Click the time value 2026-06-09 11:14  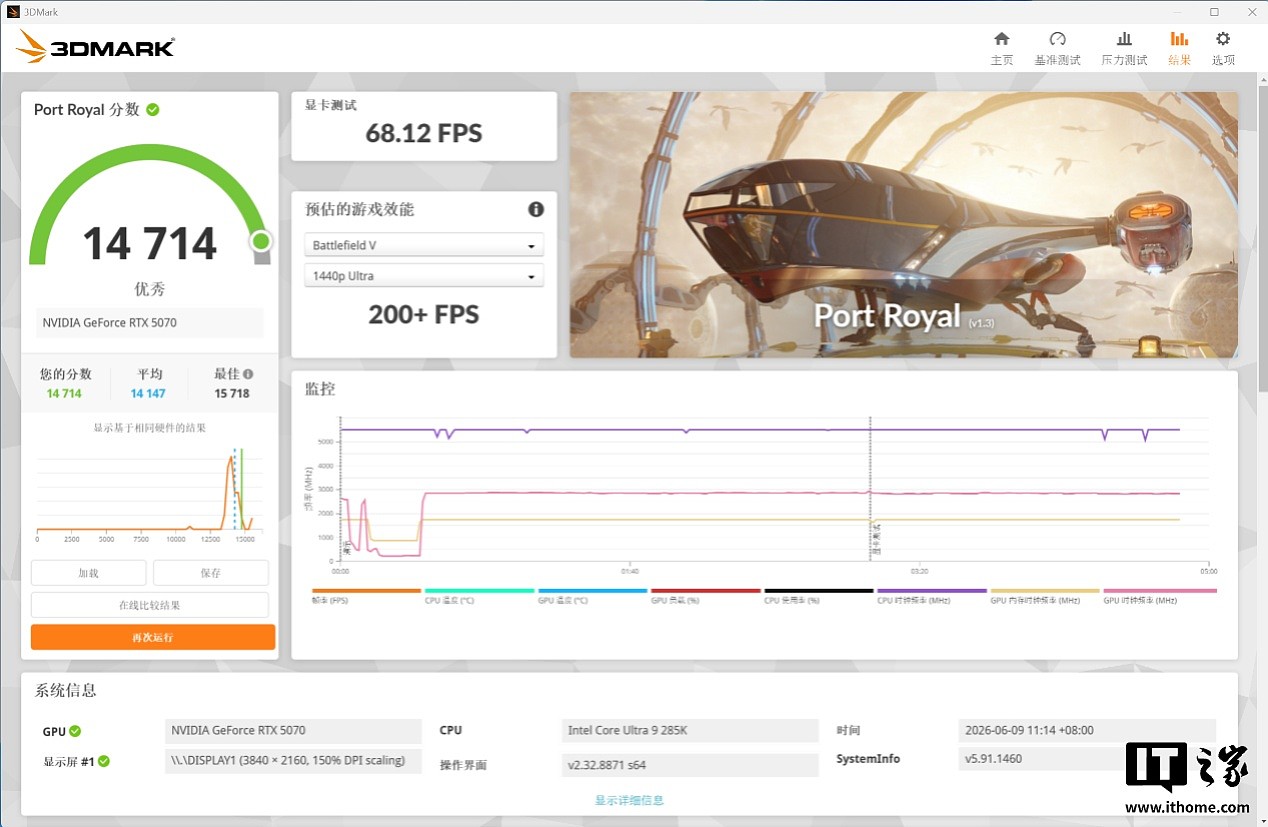(x=1087, y=731)
